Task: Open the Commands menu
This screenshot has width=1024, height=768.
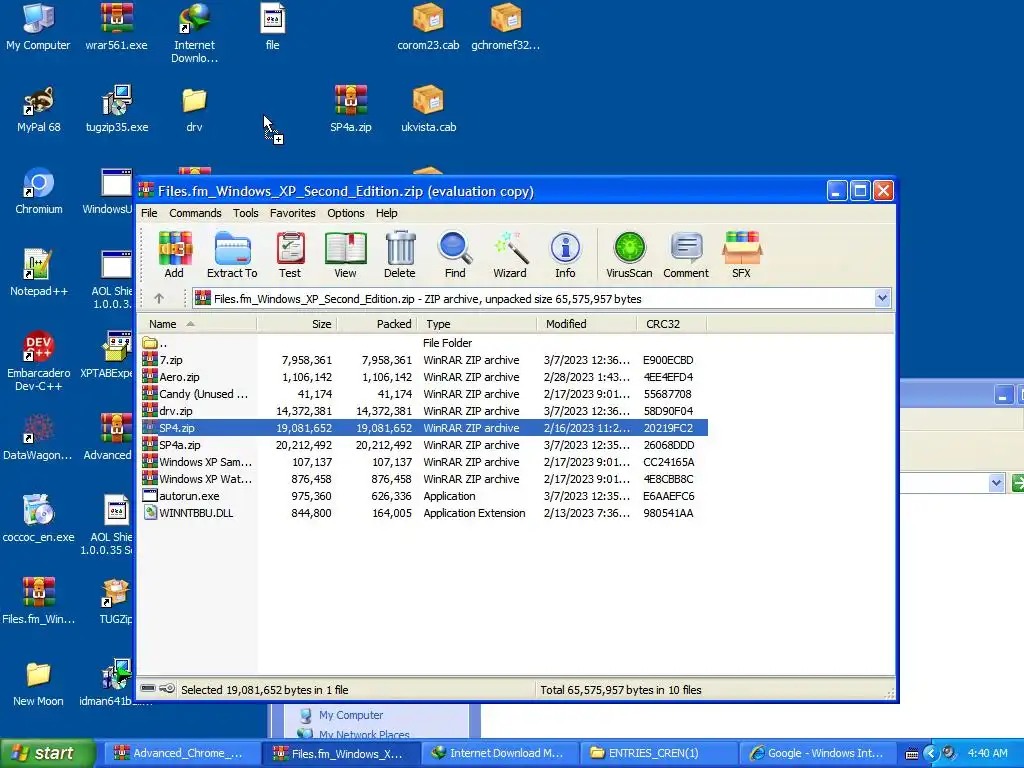Action: (x=195, y=213)
